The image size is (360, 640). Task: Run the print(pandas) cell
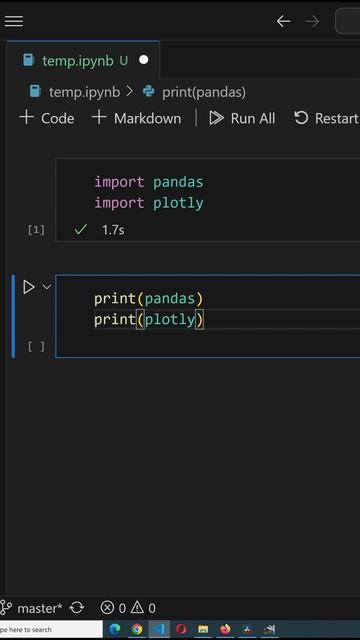[29, 287]
